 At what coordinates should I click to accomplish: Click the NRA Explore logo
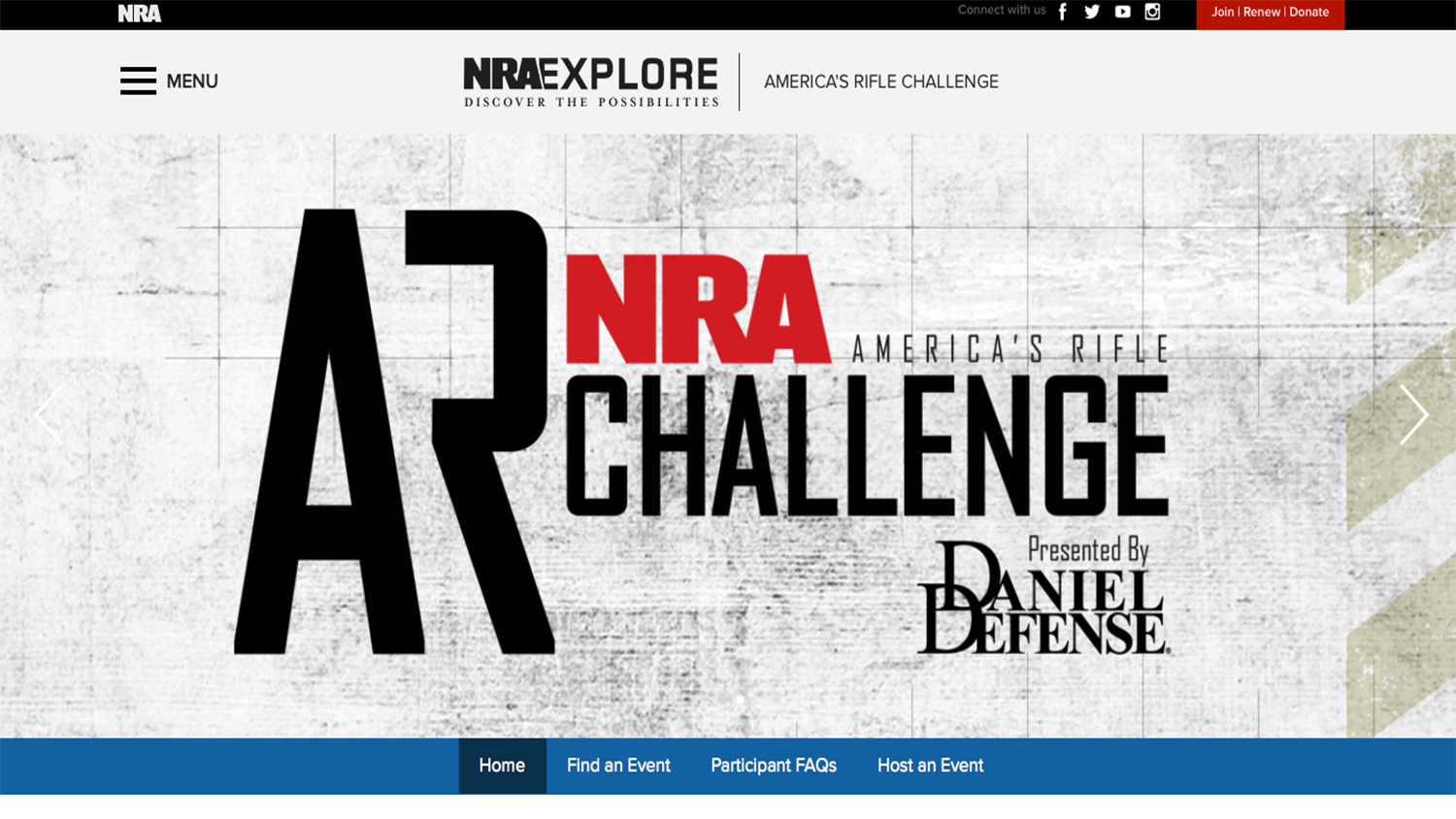591,82
